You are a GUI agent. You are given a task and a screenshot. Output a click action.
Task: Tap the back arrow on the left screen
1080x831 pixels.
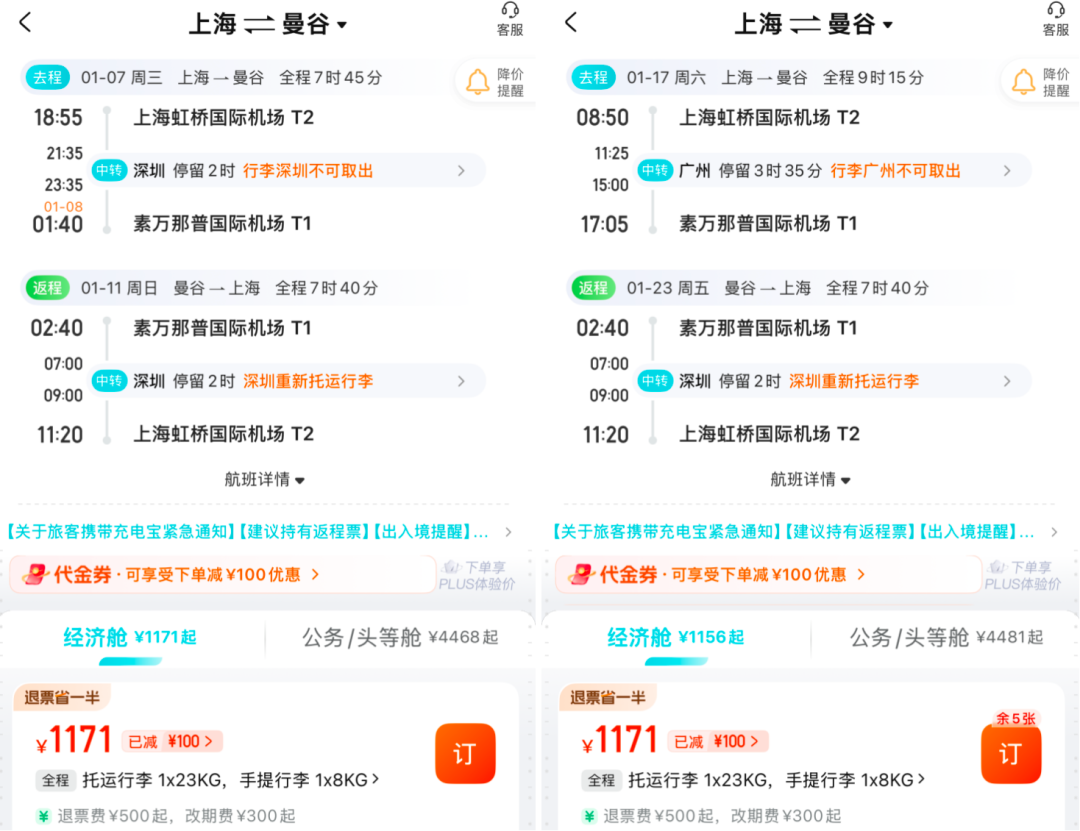pos(24,22)
